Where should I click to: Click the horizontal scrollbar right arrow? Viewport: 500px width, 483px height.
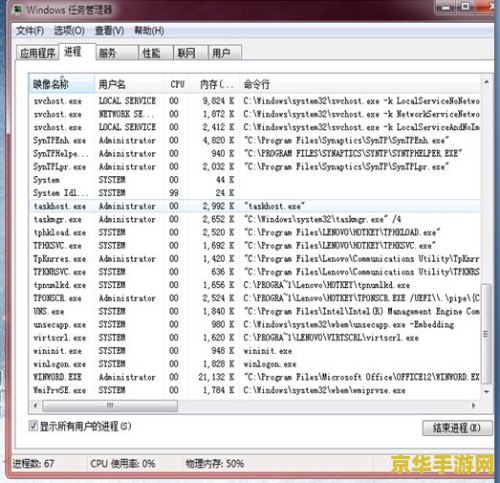click(473, 406)
